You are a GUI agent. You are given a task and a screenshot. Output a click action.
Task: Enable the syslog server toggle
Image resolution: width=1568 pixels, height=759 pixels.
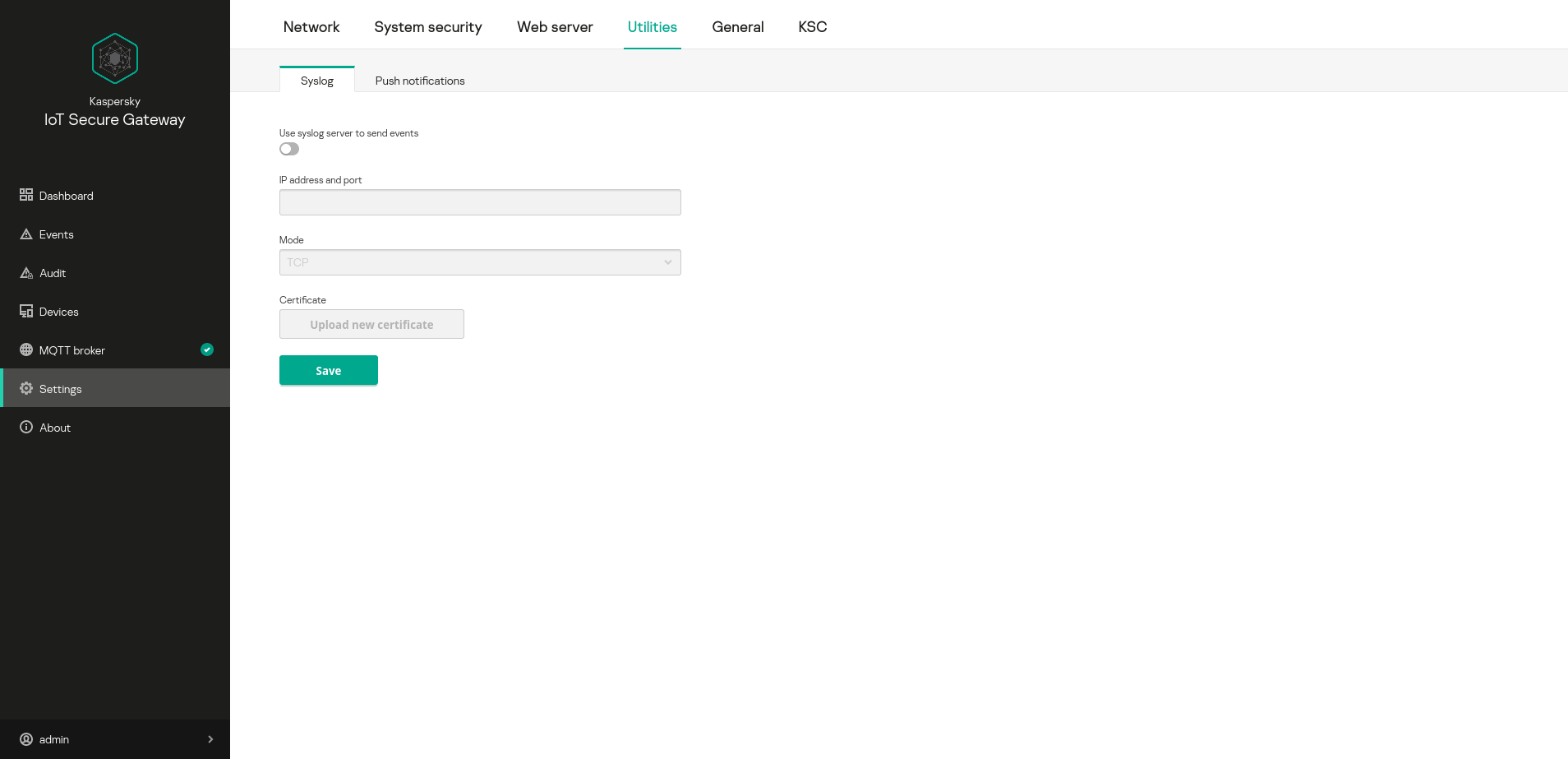289,149
